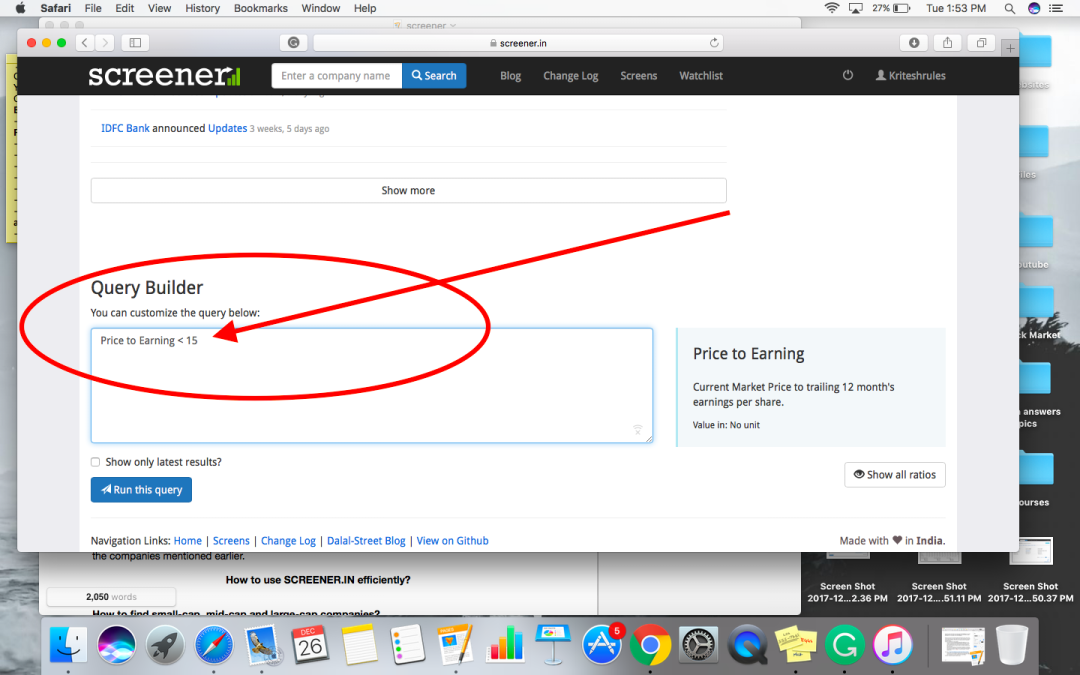Image resolution: width=1080 pixels, height=675 pixels.
Task: Click the company name search field
Action: pyautogui.click(x=337, y=76)
